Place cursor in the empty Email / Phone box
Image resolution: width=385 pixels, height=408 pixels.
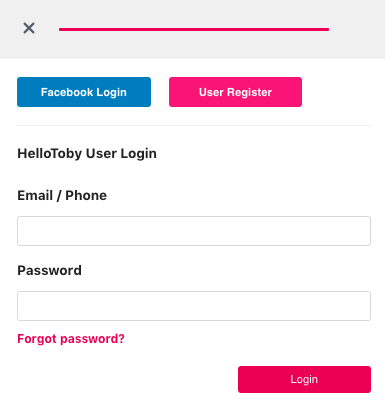[x=194, y=231]
